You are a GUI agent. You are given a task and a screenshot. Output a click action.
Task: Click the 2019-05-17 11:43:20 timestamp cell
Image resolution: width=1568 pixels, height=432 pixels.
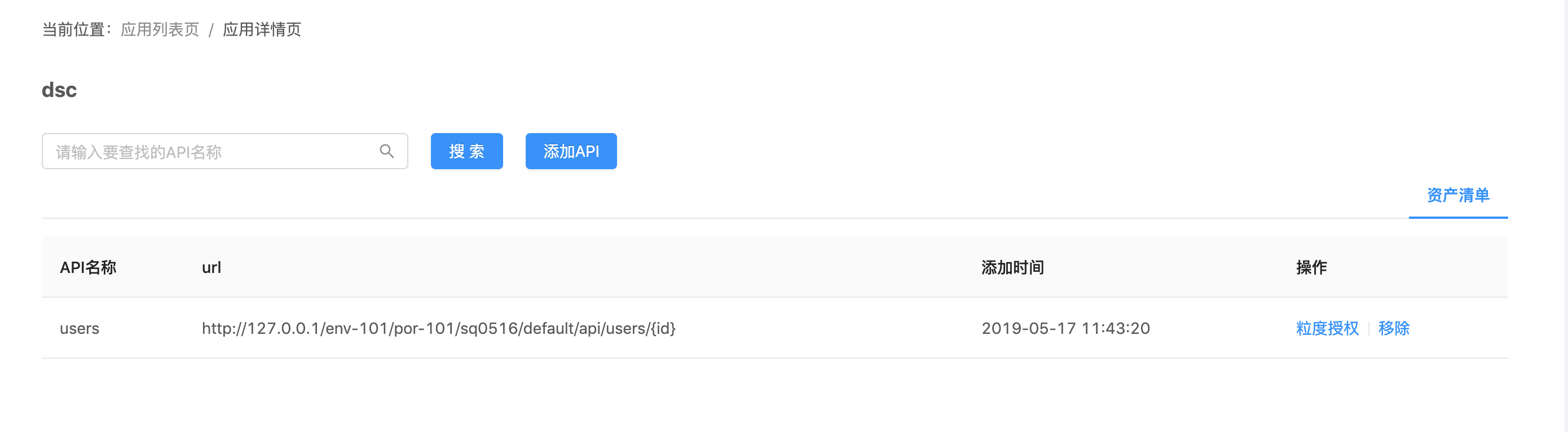click(x=1065, y=329)
